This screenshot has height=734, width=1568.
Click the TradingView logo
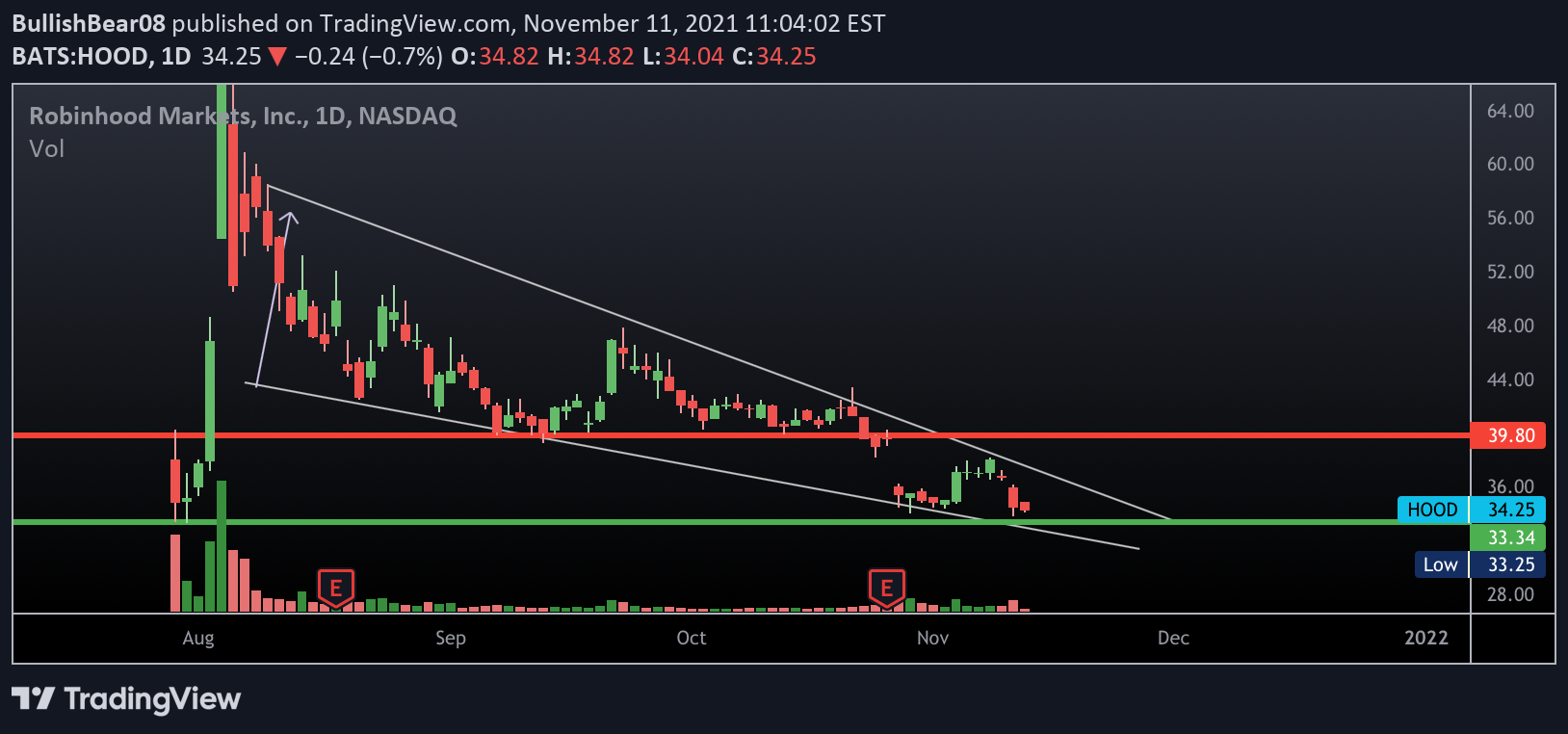(126, 699)
